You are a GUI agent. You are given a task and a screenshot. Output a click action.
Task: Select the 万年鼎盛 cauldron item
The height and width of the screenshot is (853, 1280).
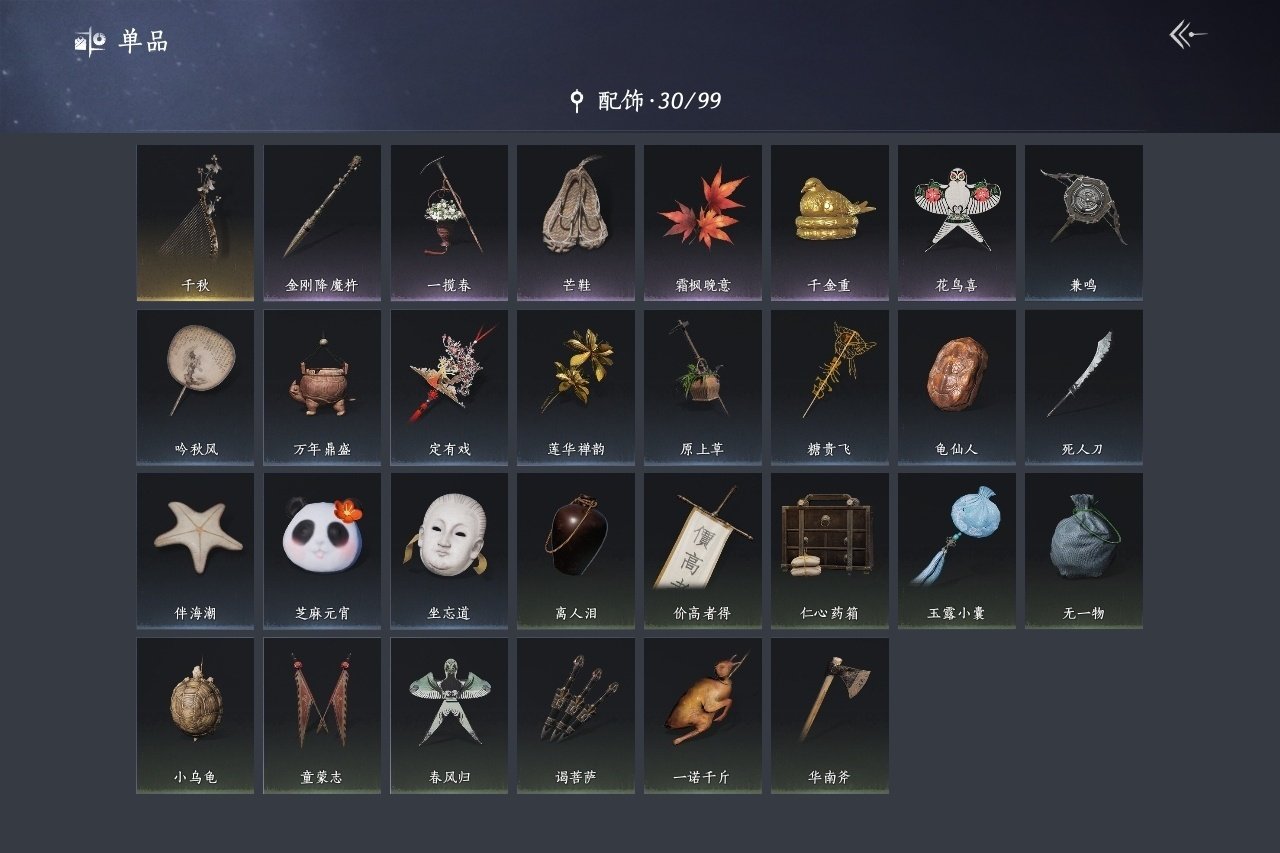(x=322, y=387)
